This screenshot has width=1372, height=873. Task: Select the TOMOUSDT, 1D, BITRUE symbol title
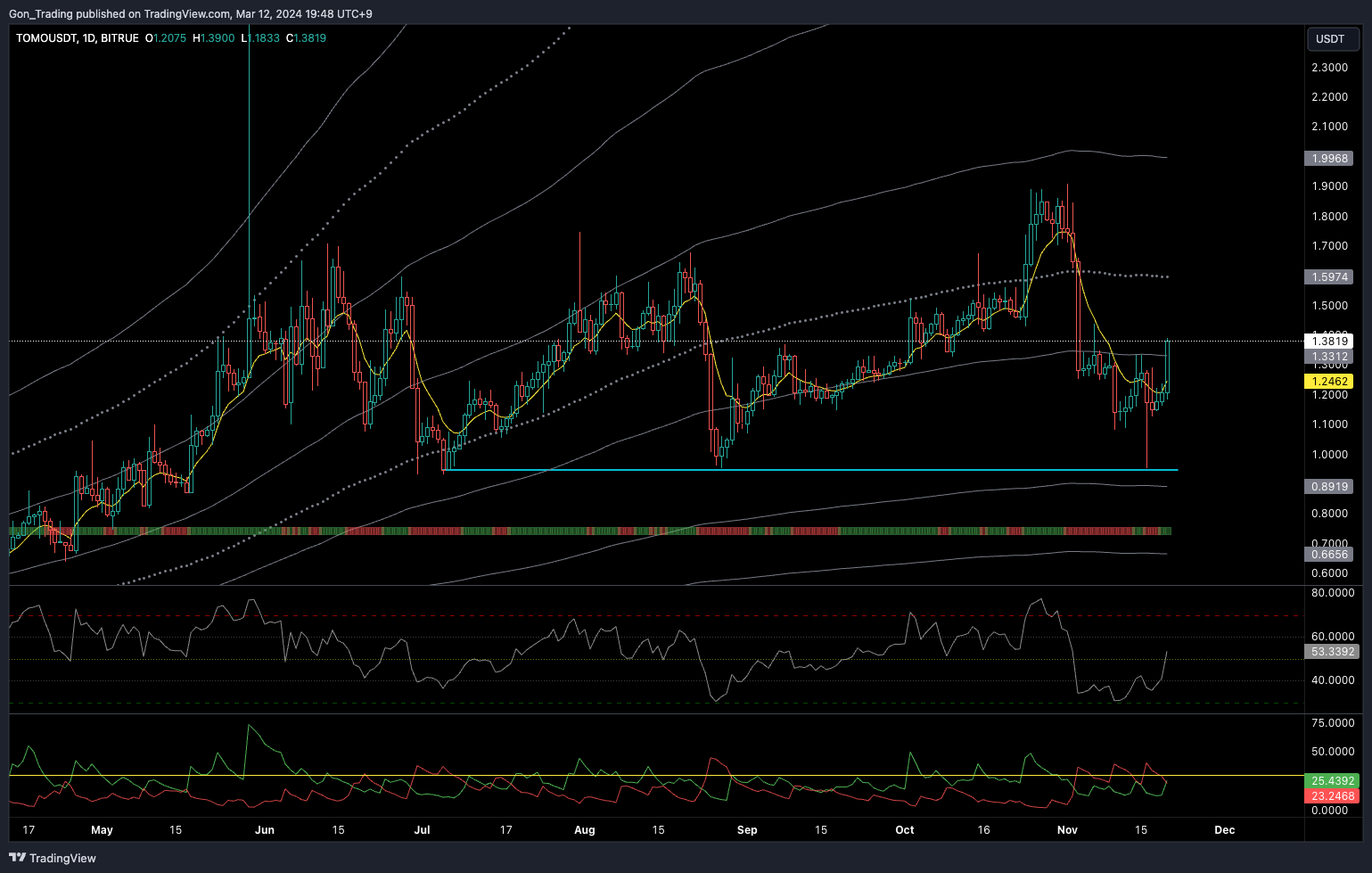[78, 38]
